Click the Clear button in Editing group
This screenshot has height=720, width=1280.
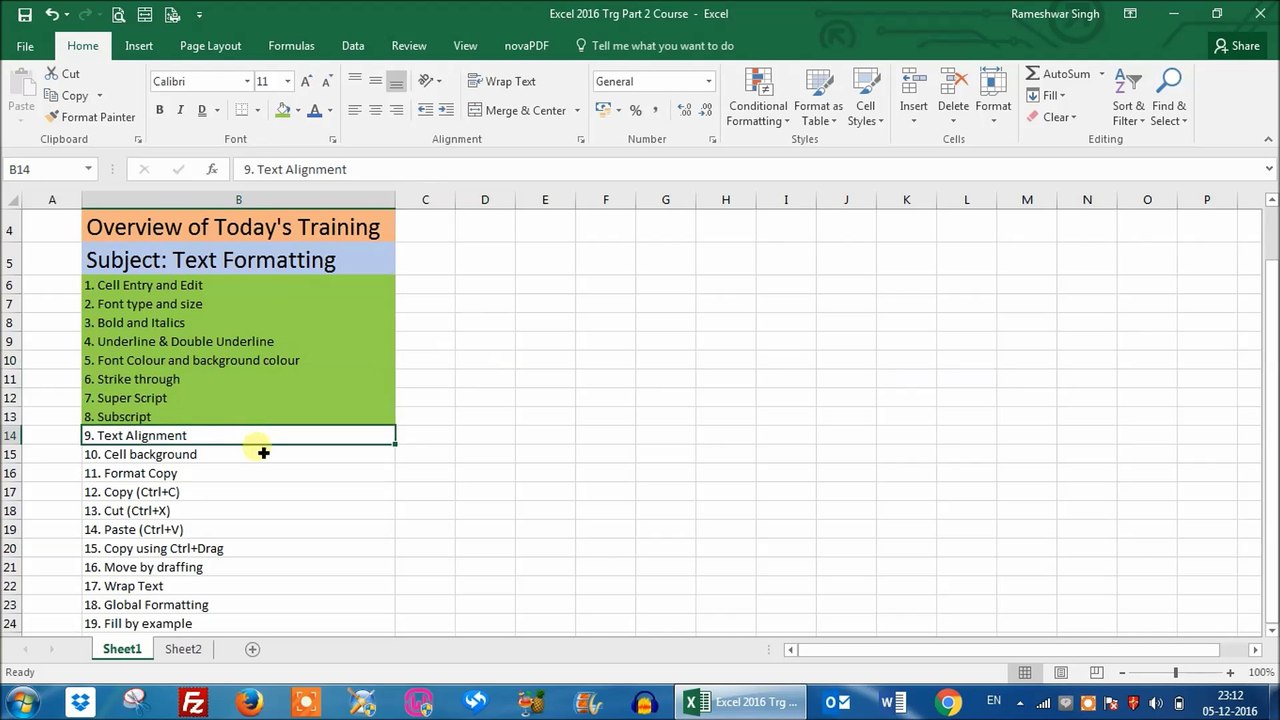tap(1051, 117)
